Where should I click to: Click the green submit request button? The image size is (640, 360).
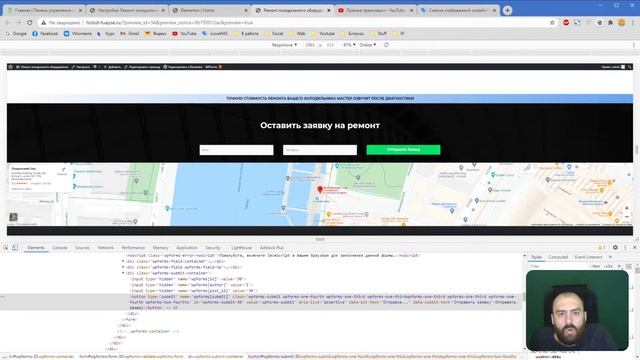pyautogui.click(x=403, y=150)
